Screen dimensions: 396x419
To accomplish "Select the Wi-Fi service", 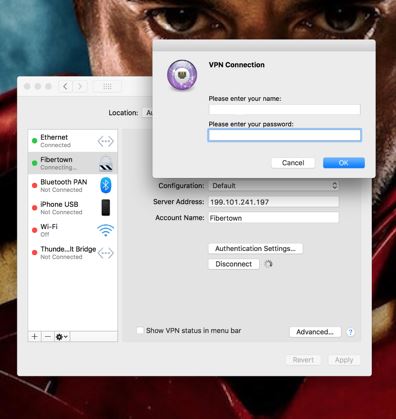I will 73,230.
